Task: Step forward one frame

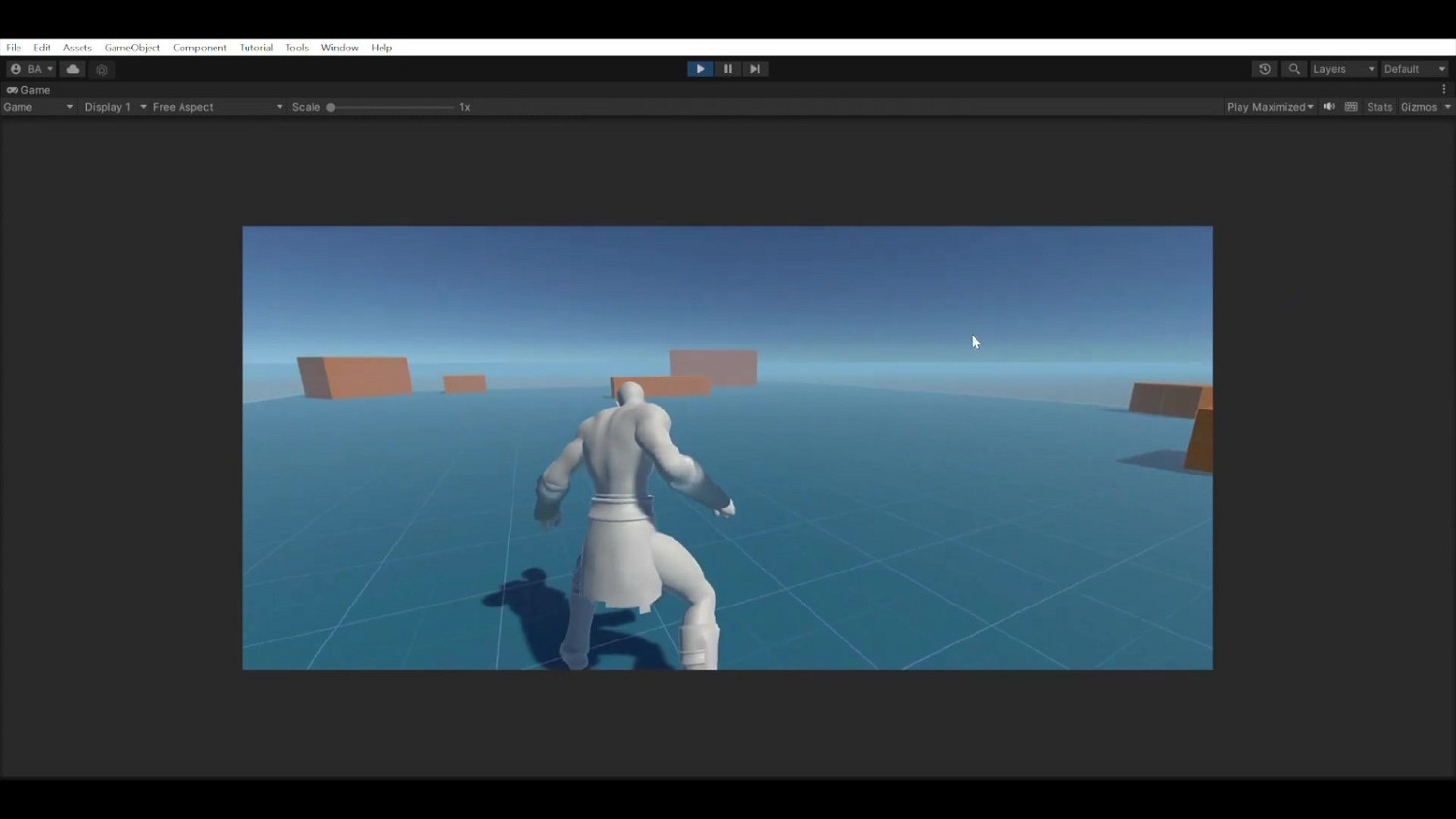Action: tap(755, 69)
